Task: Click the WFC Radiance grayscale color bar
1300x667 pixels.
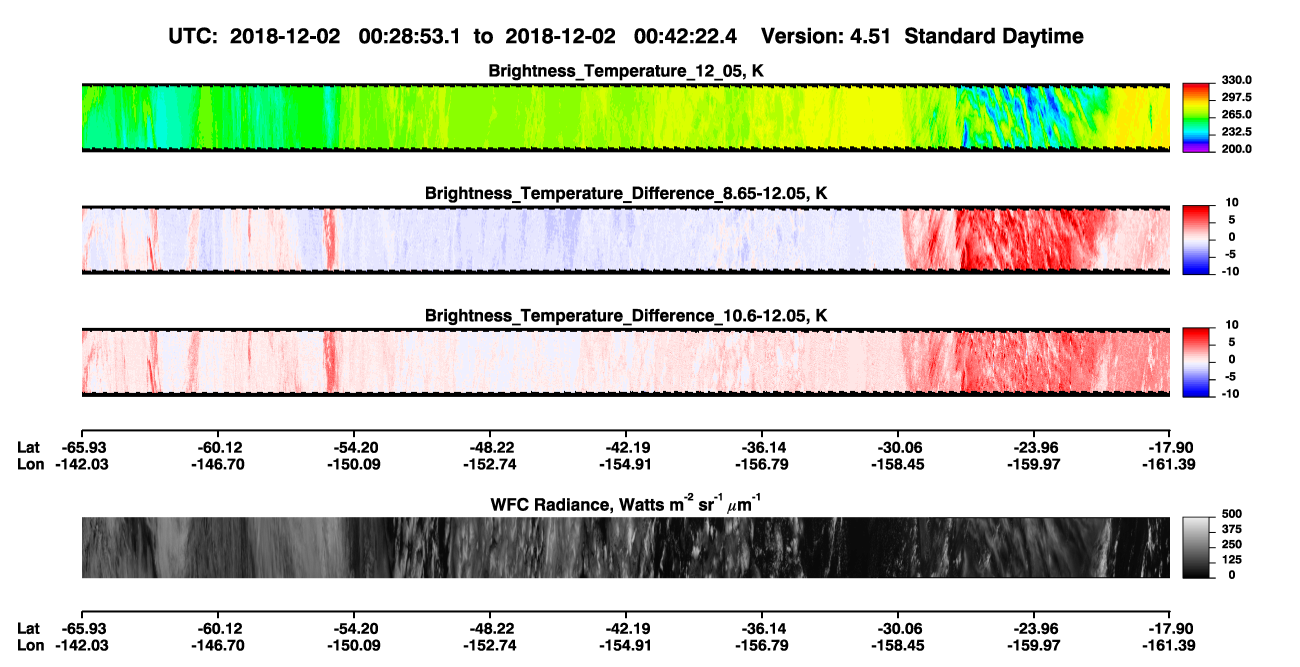Action: click(1198, 546)
